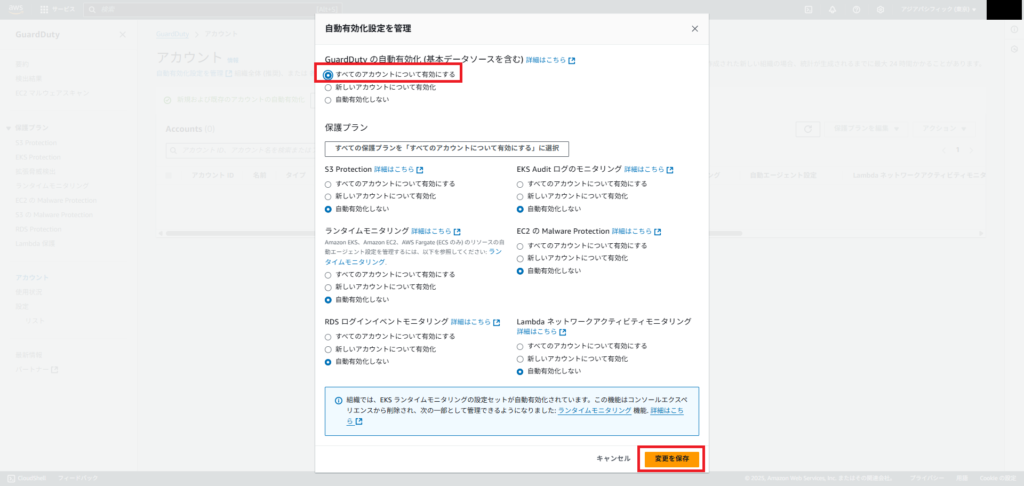Click the info circle icon in the blue notice

338,400
